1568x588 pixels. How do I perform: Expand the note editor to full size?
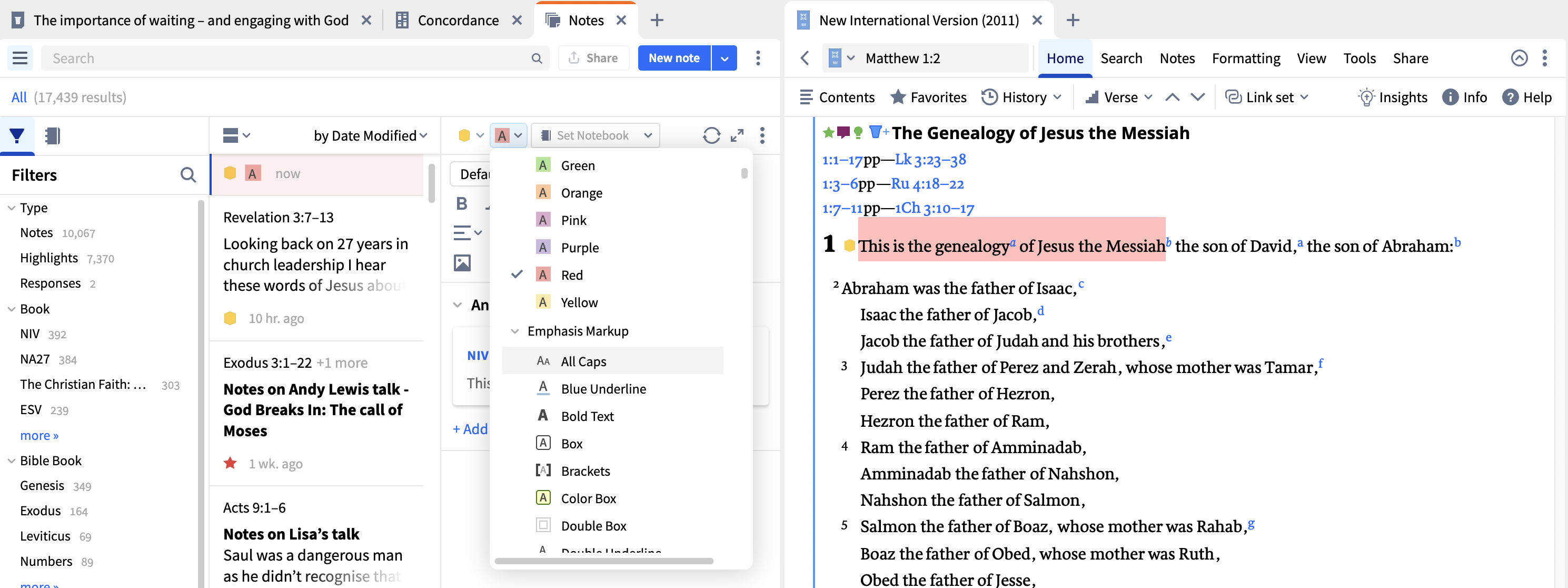737,135
